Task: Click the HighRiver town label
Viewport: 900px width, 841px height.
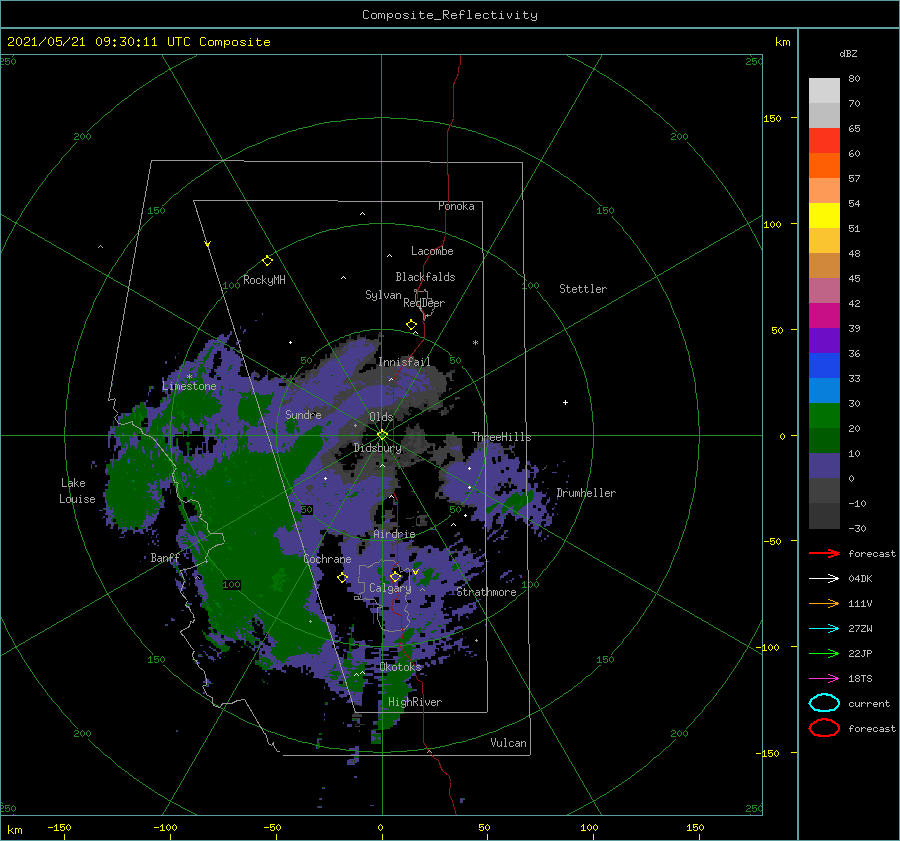Action: 415,702
